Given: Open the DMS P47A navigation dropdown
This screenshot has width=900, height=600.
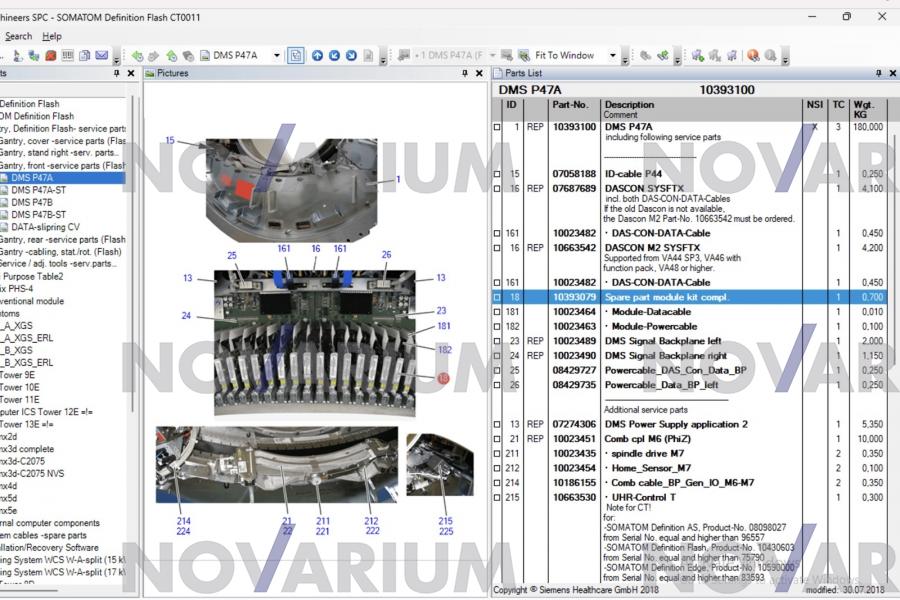Looking at the screenshot, I should coord(277,56).
